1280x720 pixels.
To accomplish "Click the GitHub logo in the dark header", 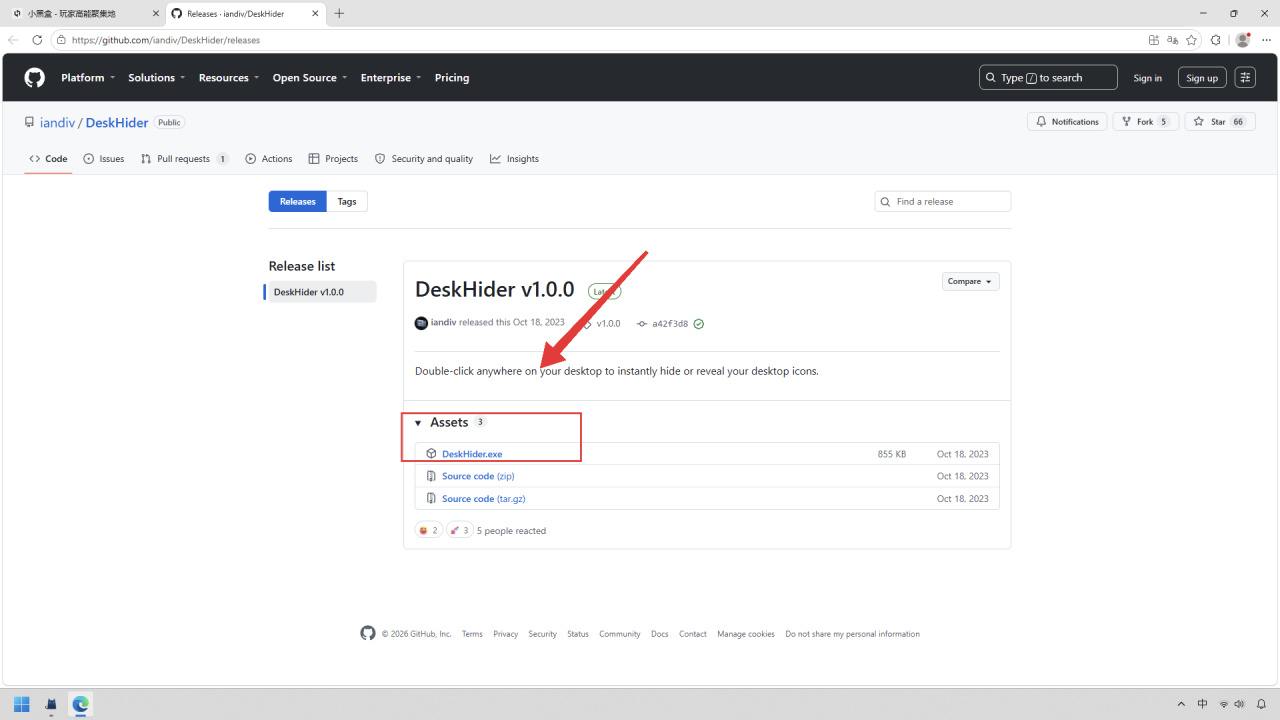I will coord(35,78).
